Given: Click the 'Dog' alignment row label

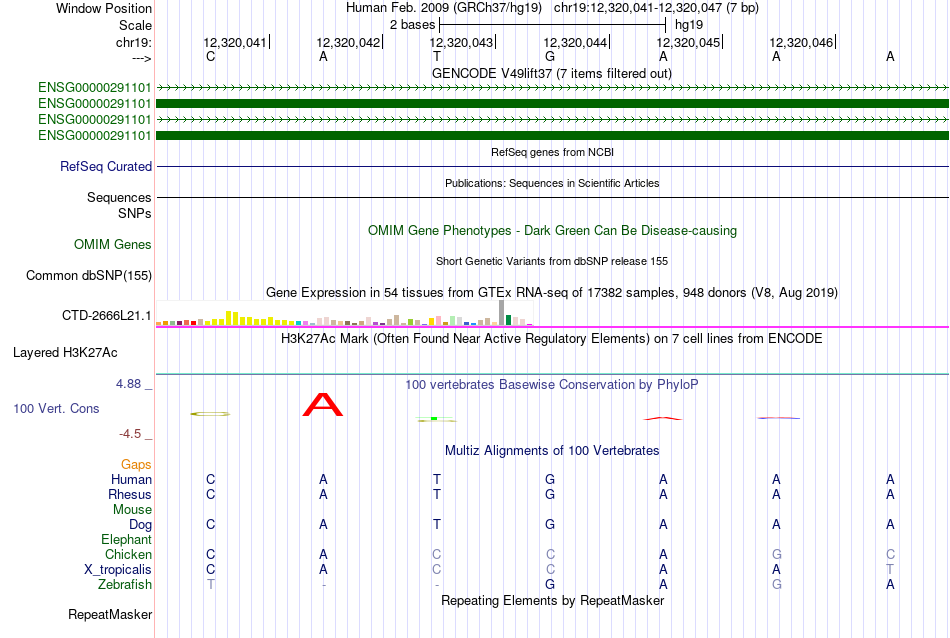Looking at the screenshot, I should tap(140, 525).
